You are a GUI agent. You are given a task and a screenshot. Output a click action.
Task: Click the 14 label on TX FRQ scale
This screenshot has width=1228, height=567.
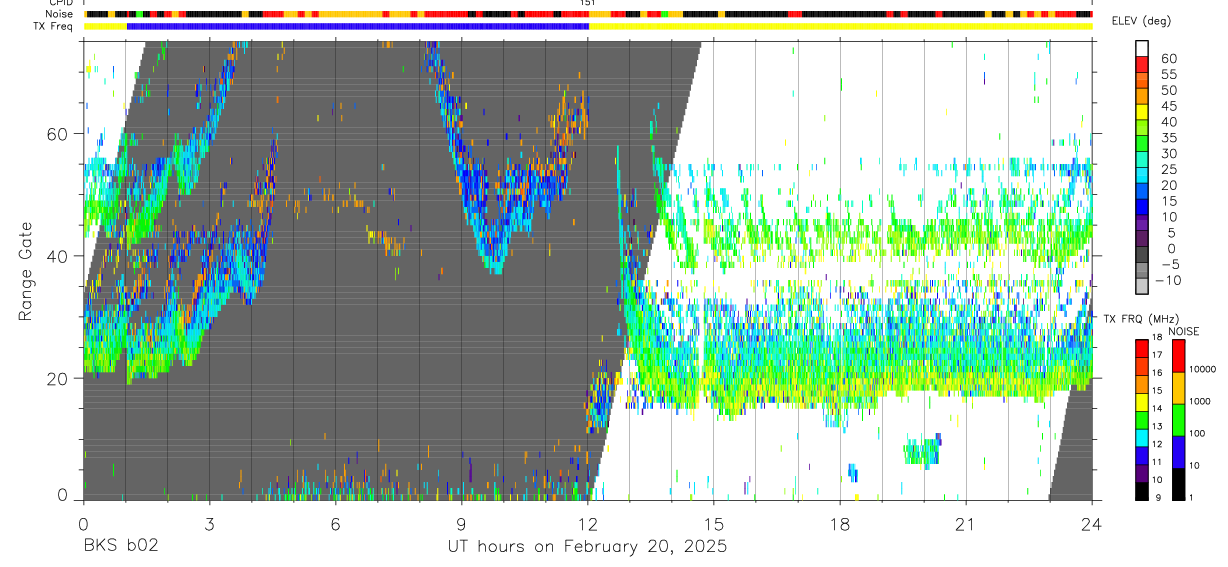[x=1156, y=408]
